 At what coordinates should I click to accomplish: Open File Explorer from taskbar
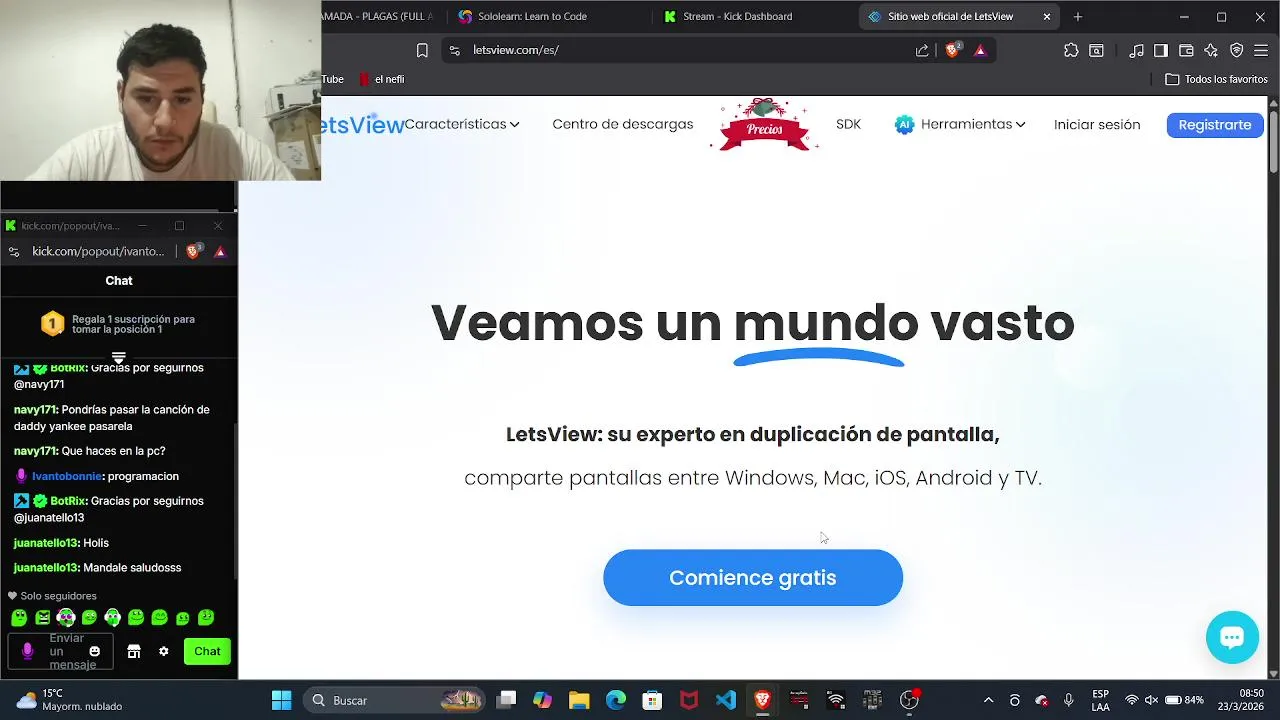(x=579, y=700)
